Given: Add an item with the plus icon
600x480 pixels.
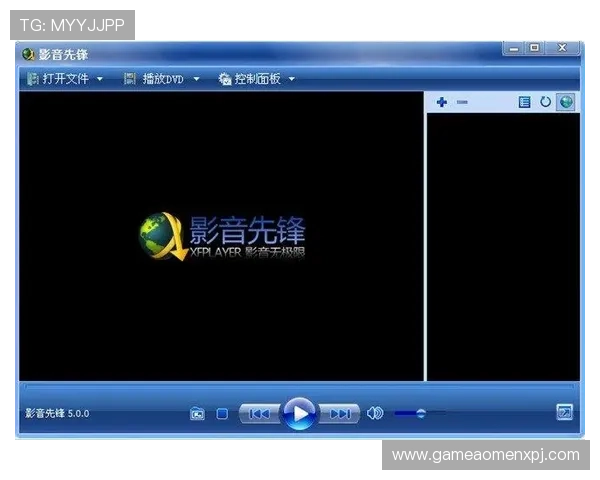Looking at the screenshot, I should (x=442, y=102).
